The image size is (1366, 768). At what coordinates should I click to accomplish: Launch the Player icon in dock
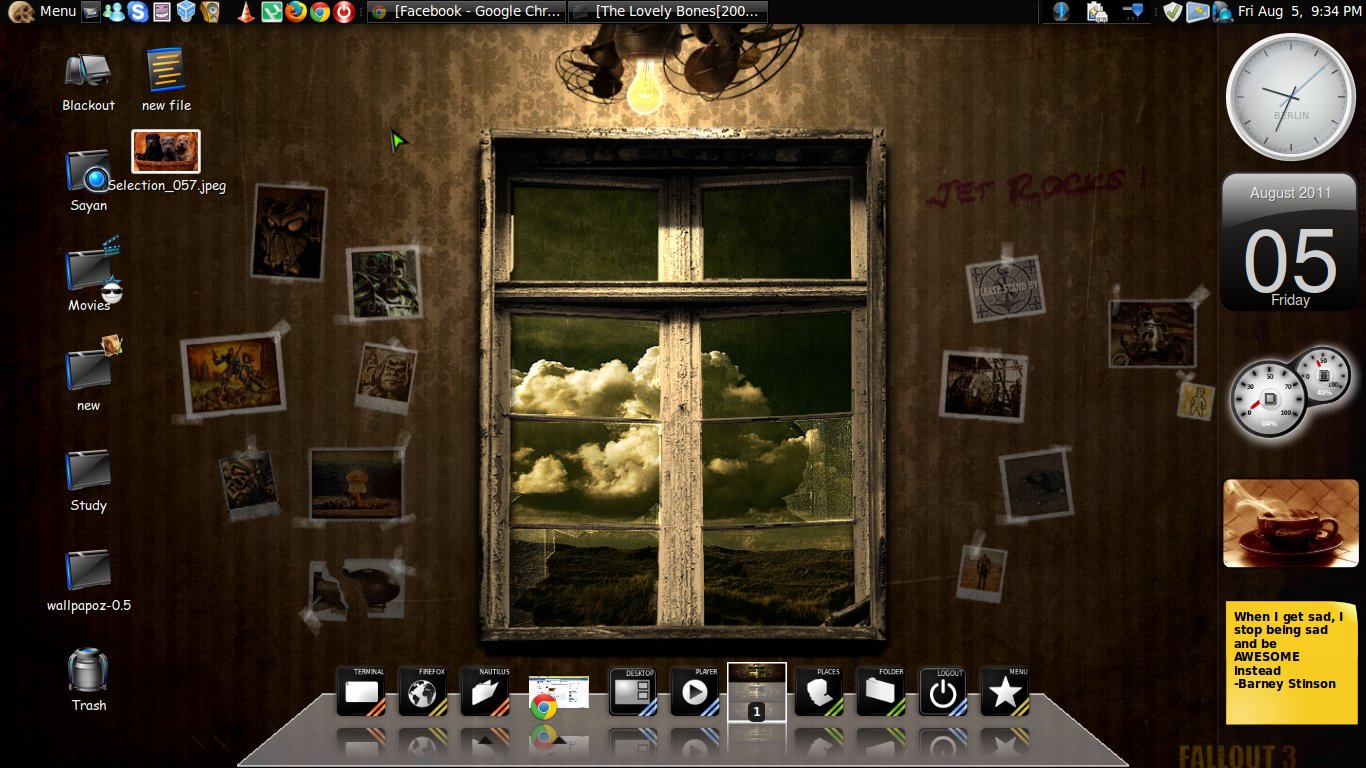[695, 691]
